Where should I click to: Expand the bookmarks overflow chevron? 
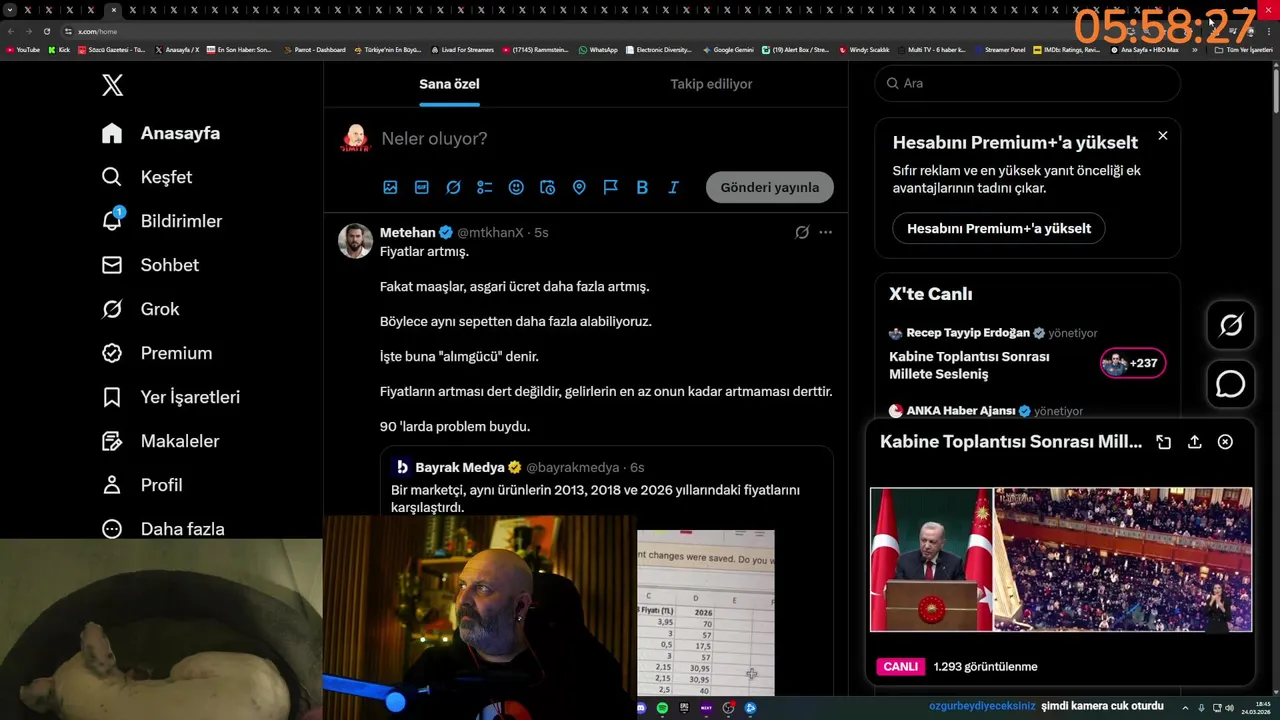pyautogui.click(x=1194, y=49)
